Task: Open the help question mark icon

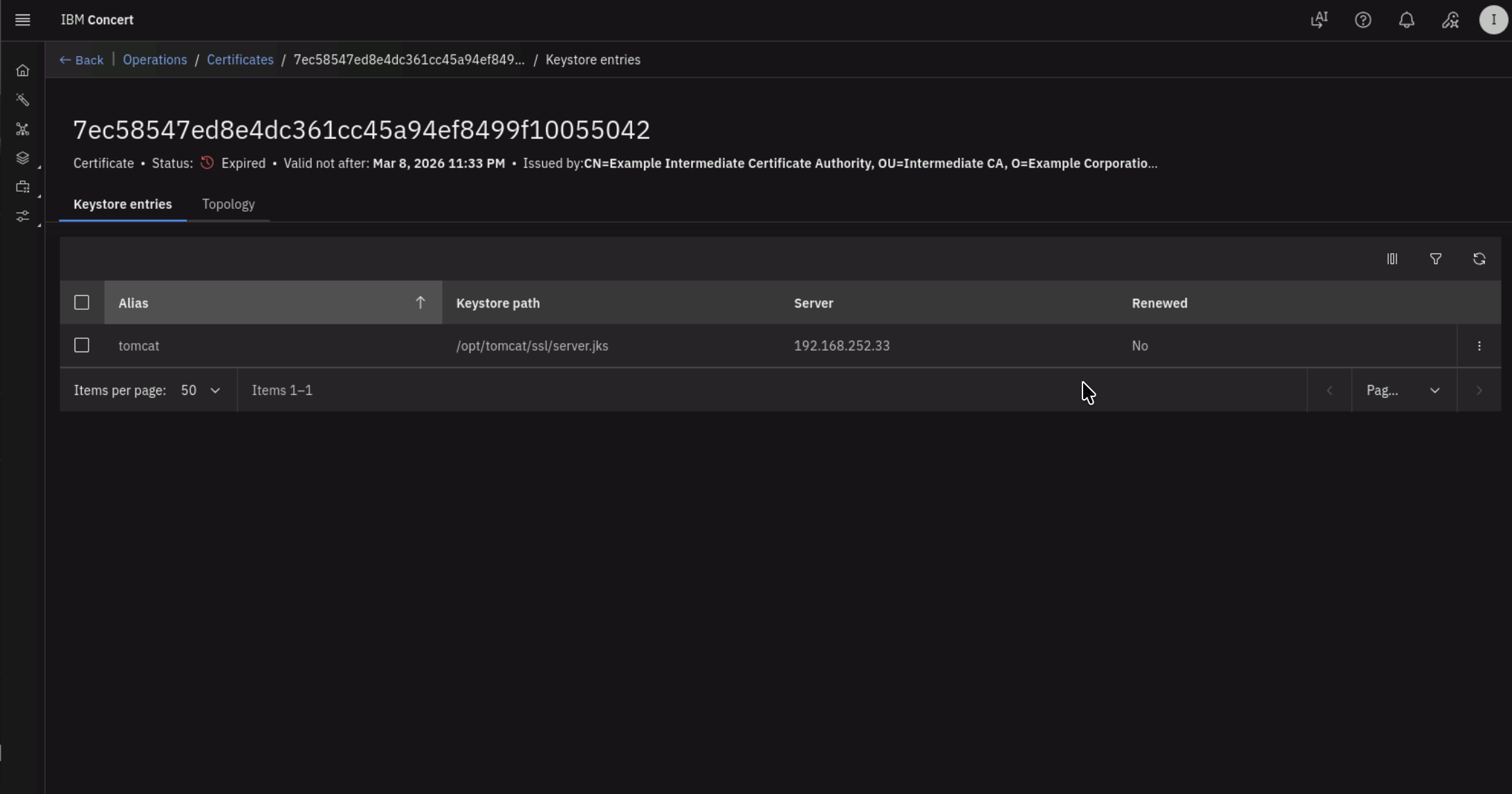Action: click(x=1363, y=20)
